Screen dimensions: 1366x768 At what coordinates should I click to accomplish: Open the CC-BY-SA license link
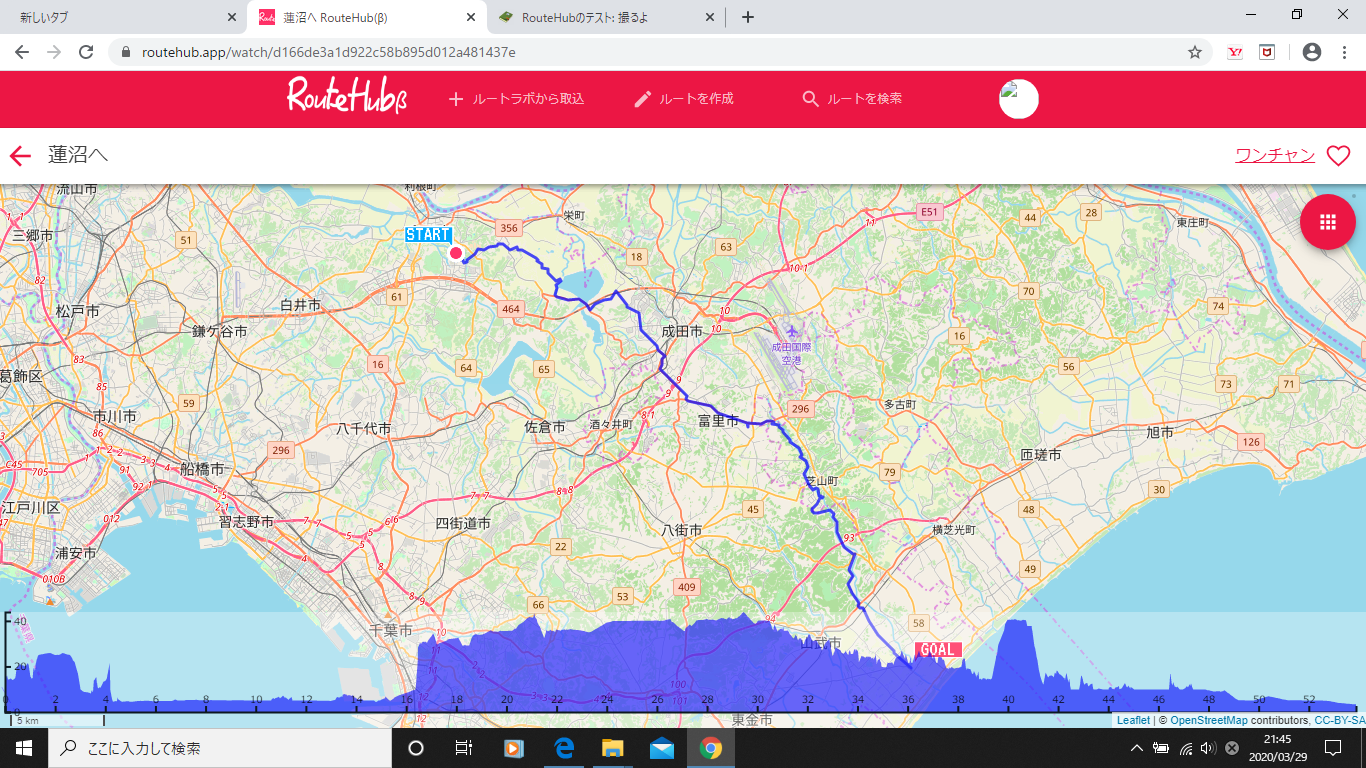[x=1338, y=720]
